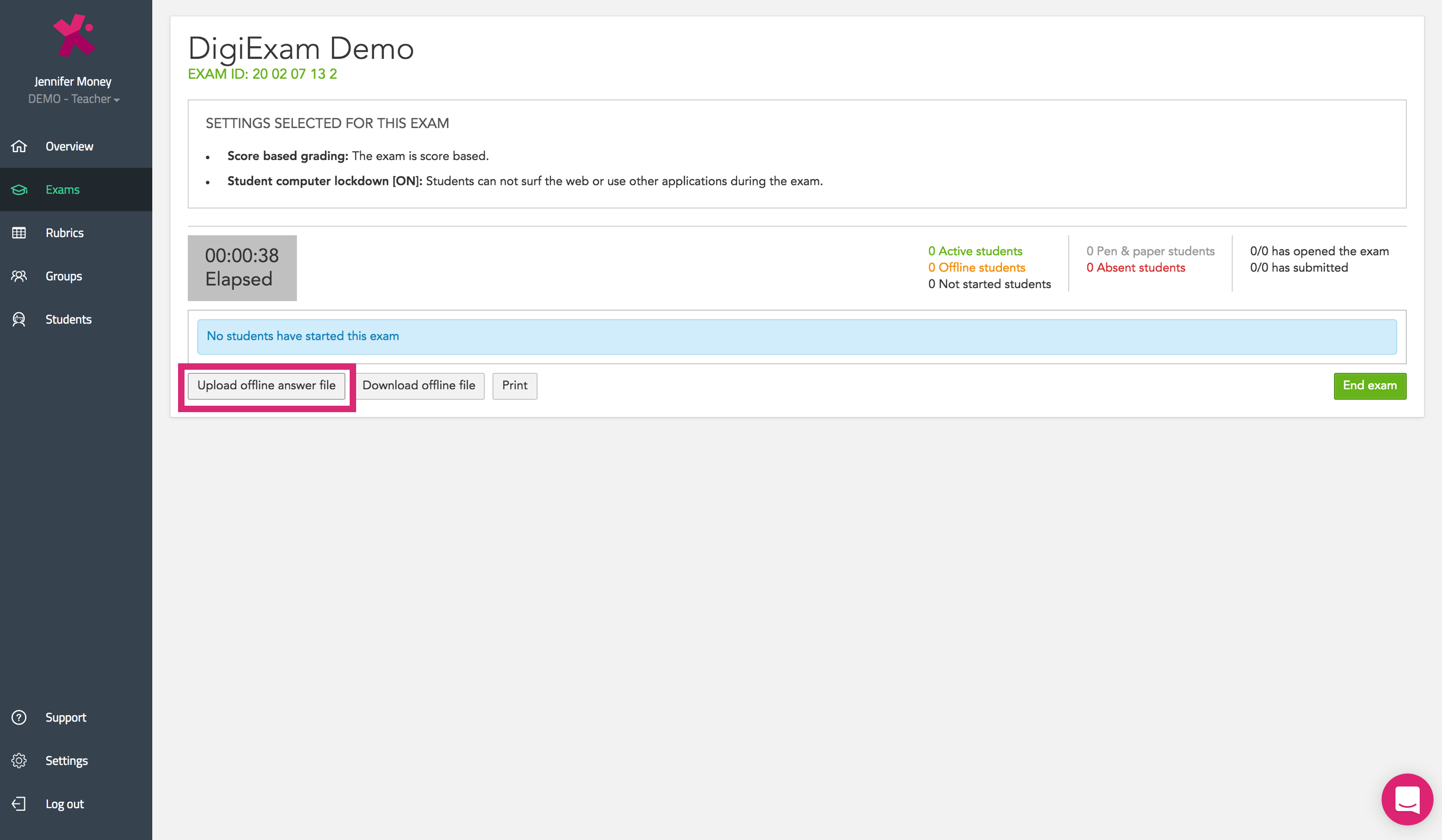Navigate to the Students page
This screenshot has width=1442, height=840.
coord(68,319)
